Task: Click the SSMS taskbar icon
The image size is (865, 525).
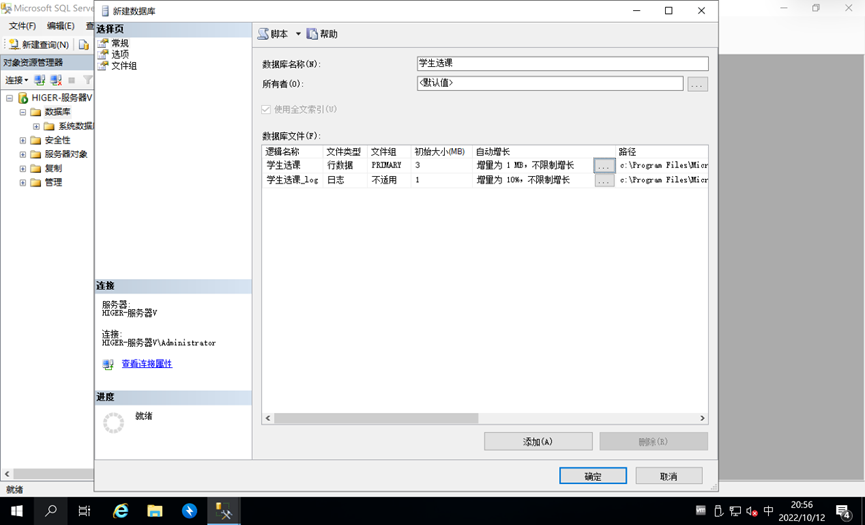Action: click(x=223, y=511)
